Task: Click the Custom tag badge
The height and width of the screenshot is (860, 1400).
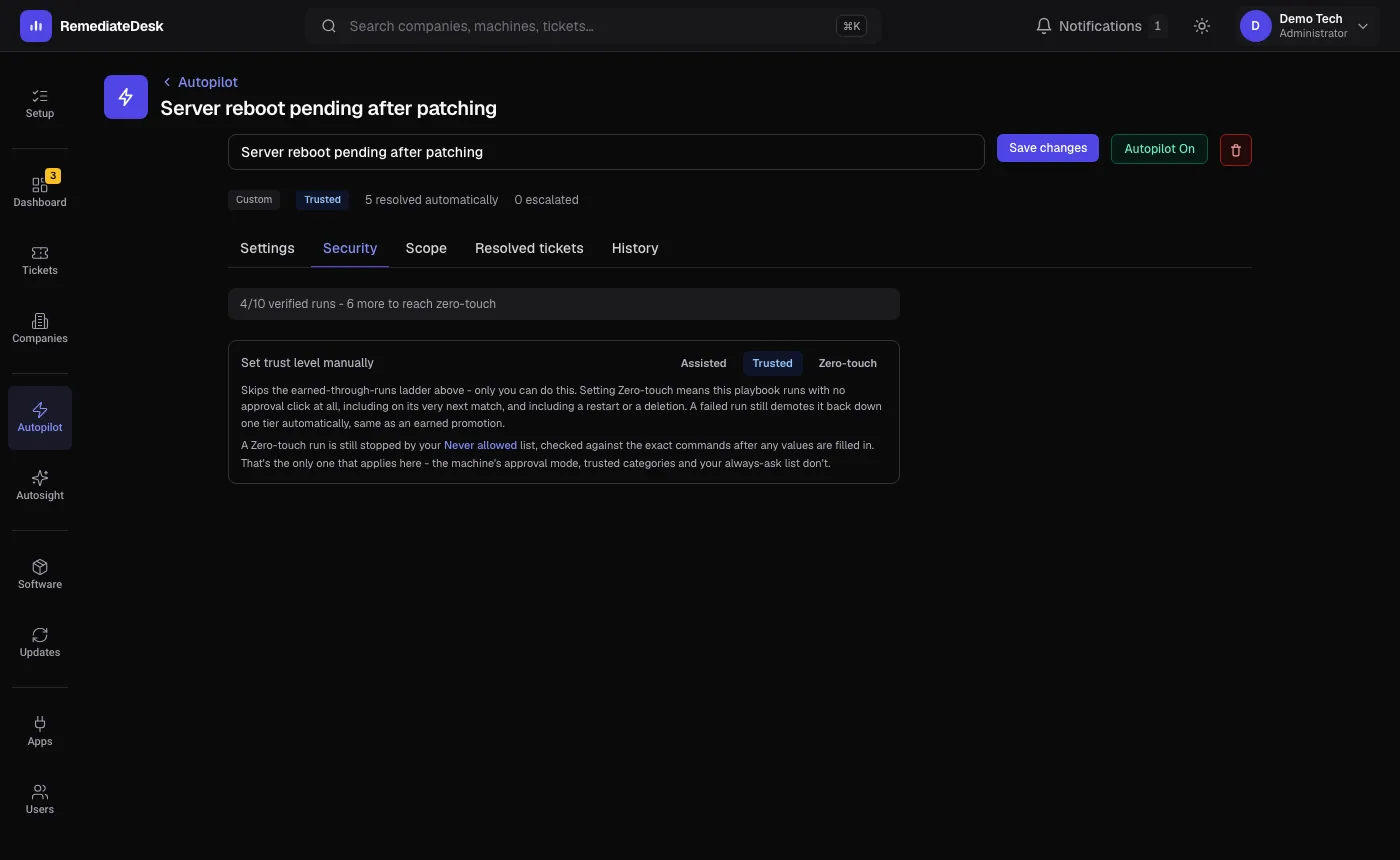Action: pos(254,200)
